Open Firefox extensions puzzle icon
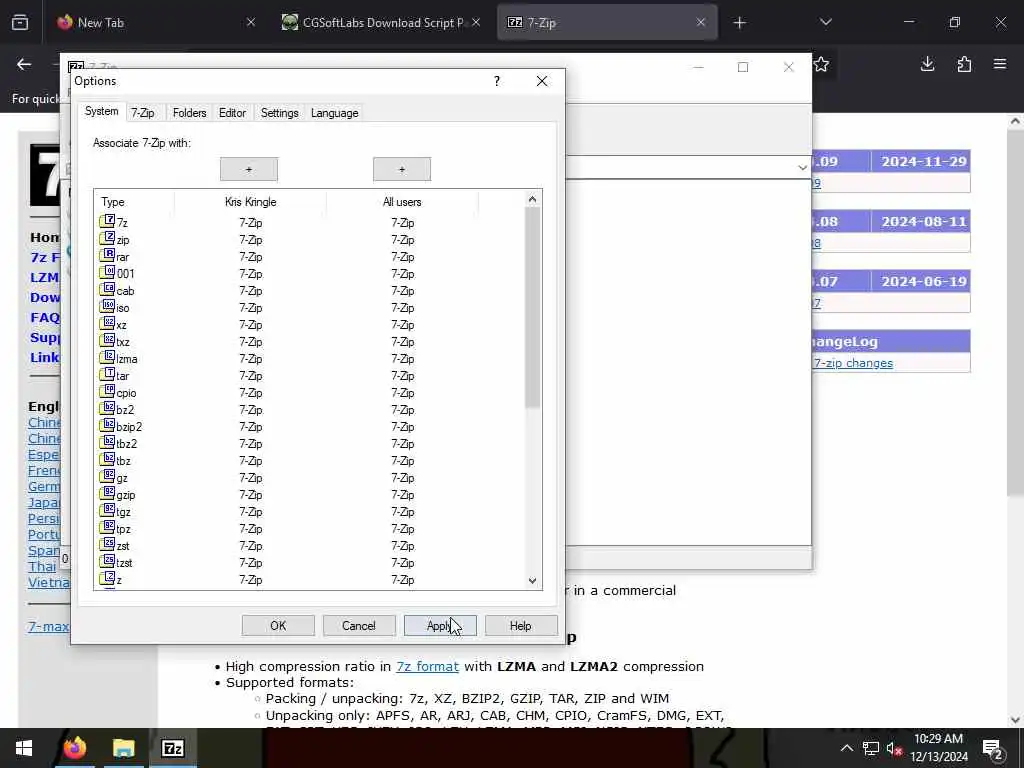 [964, 64]
